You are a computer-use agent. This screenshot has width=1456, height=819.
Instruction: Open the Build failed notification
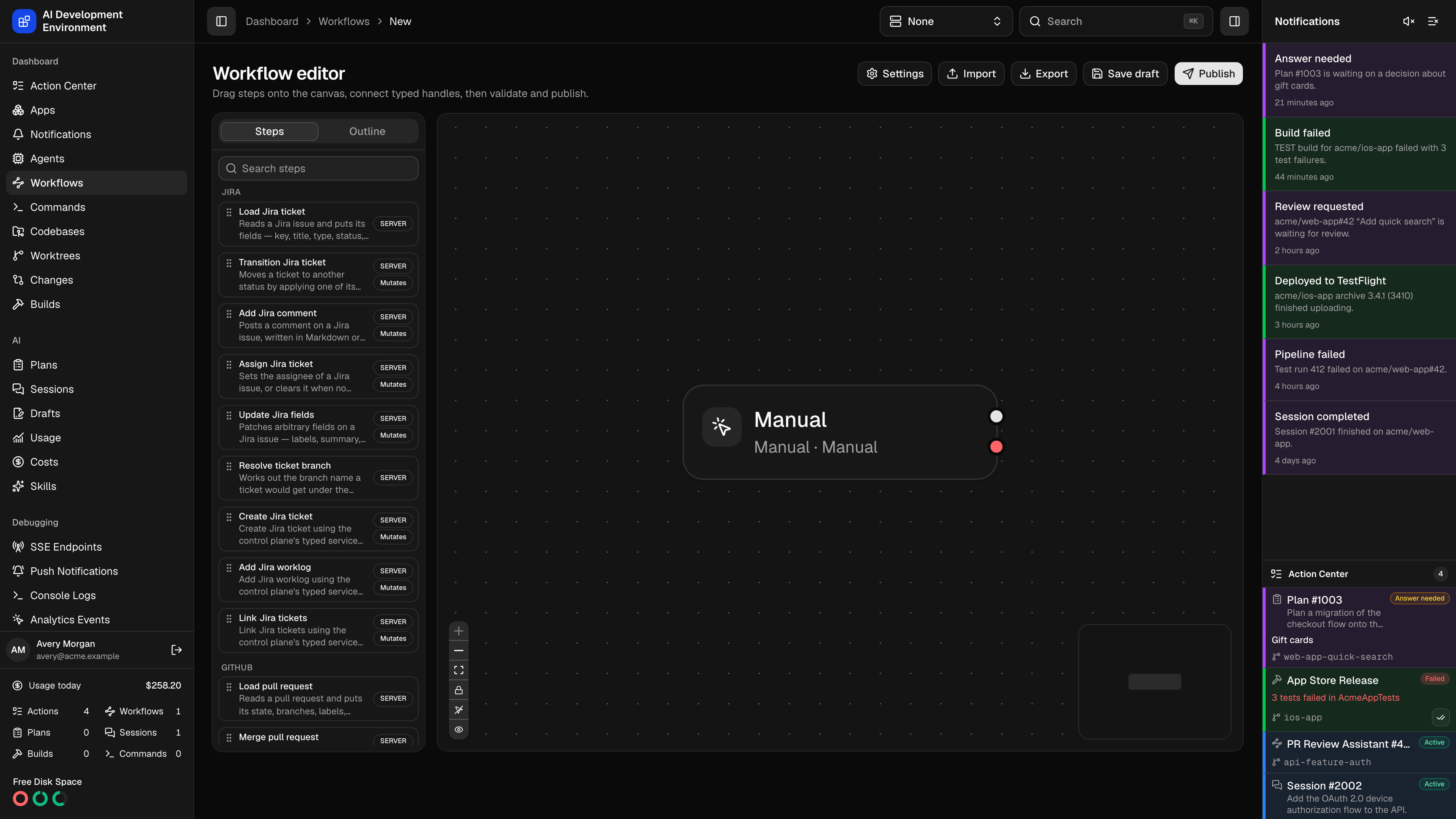(x=1360, y=154)
